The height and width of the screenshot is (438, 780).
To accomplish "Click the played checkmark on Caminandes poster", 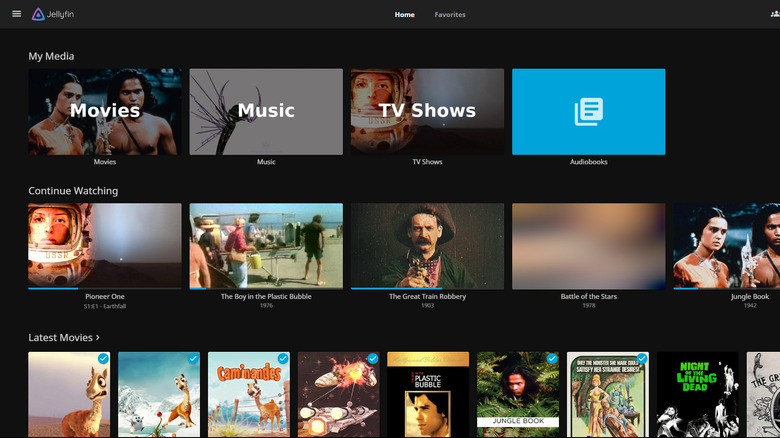I will 283,358.
